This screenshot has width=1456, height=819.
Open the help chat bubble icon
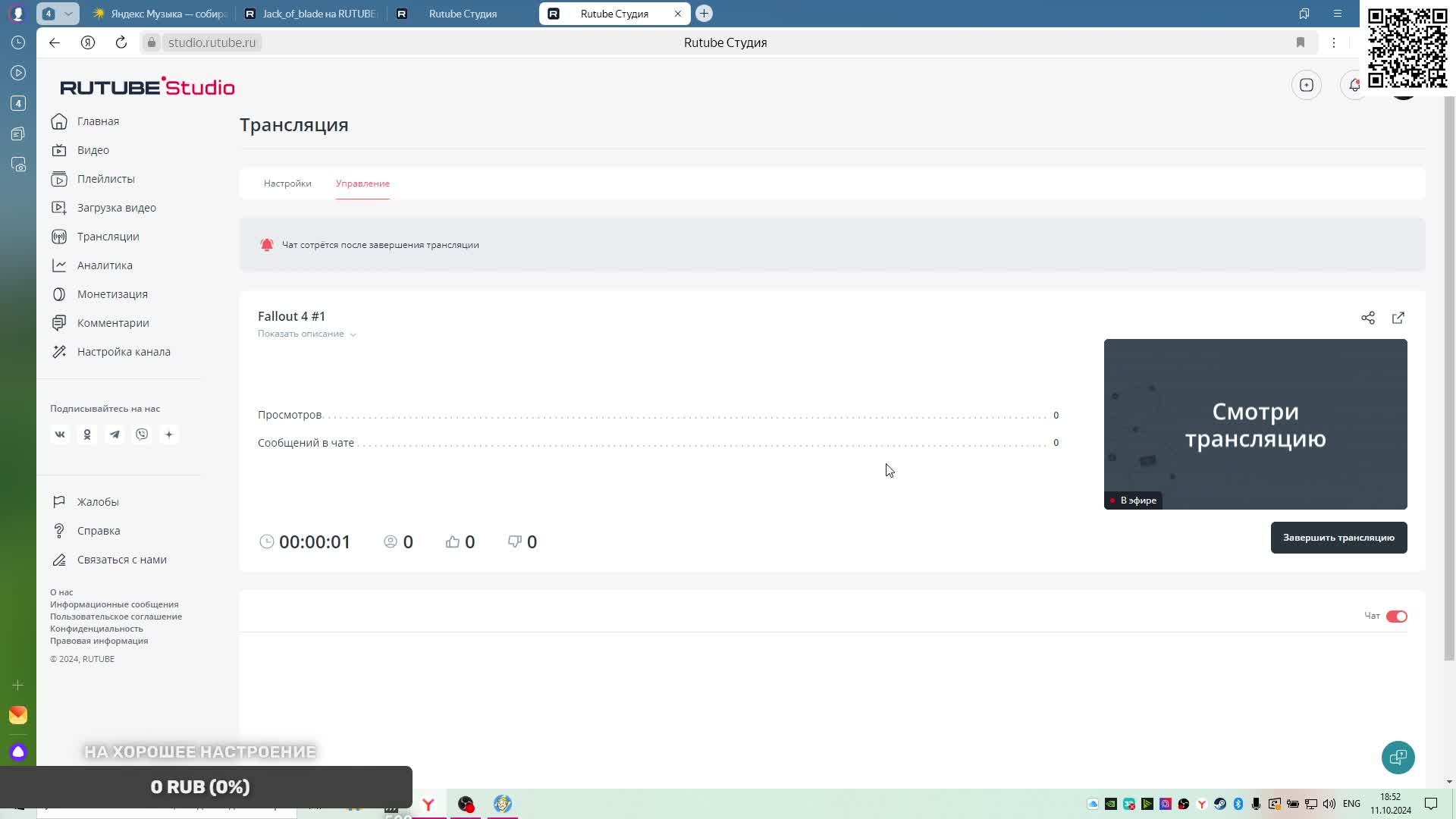(x=1398, y=757)
